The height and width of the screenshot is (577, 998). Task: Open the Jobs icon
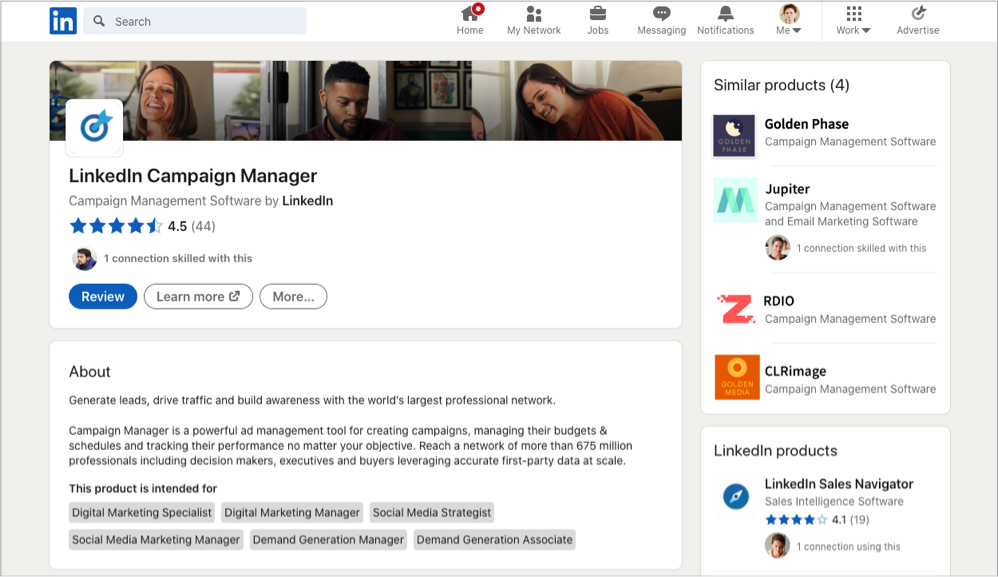tap(597, 20)
